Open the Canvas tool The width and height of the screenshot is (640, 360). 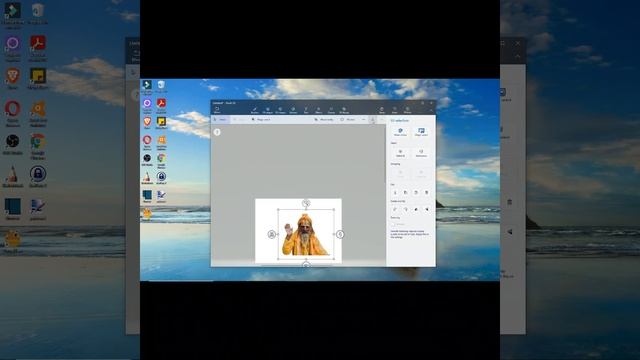[x=331, y=111]
